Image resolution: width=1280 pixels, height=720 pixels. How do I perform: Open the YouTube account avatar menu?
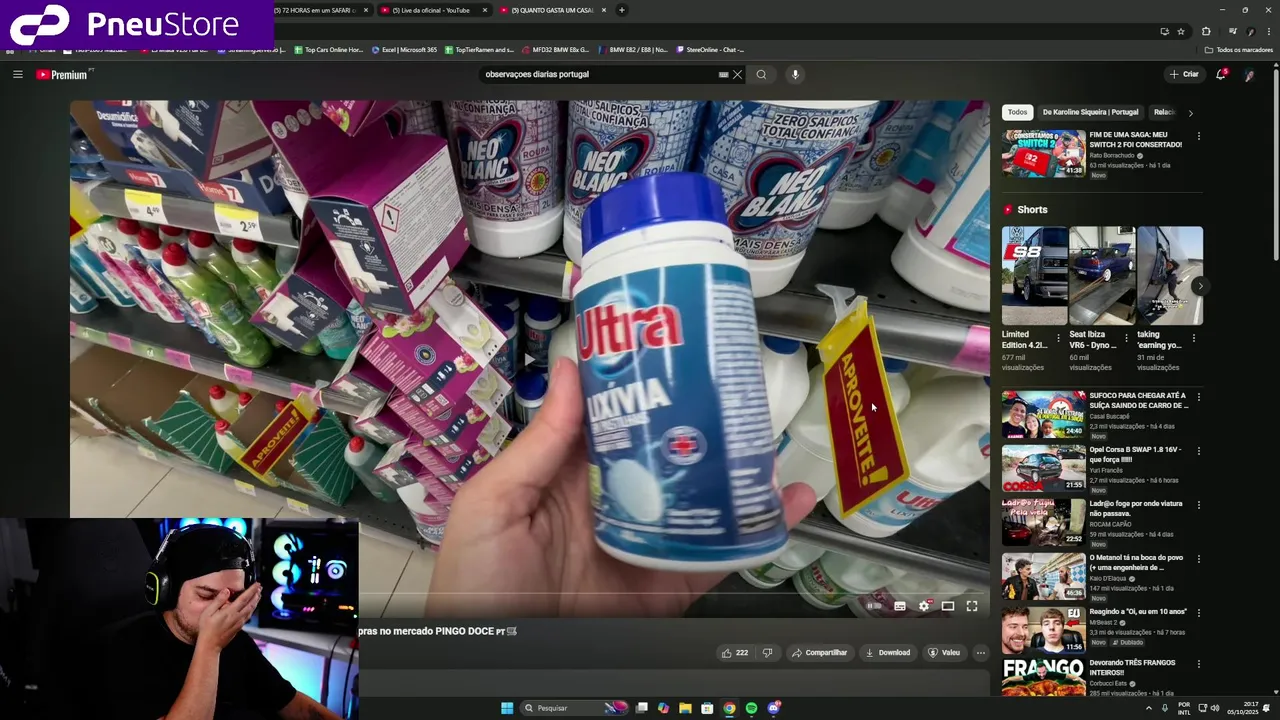[x=1249, y=74]
